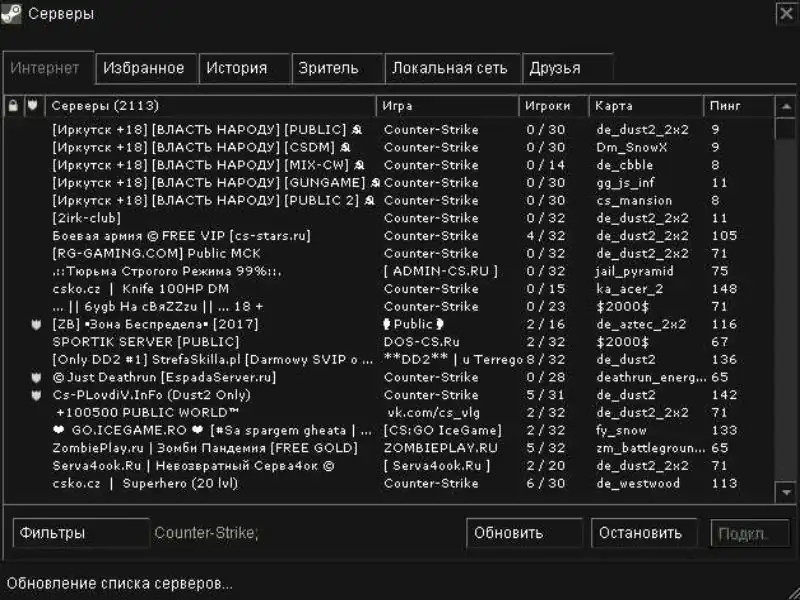The height and width of the screenshot is (600, 800).
Task: Select ZombiePlay.ru Зомби Пандемия server
Action: (x=389, y=448)
